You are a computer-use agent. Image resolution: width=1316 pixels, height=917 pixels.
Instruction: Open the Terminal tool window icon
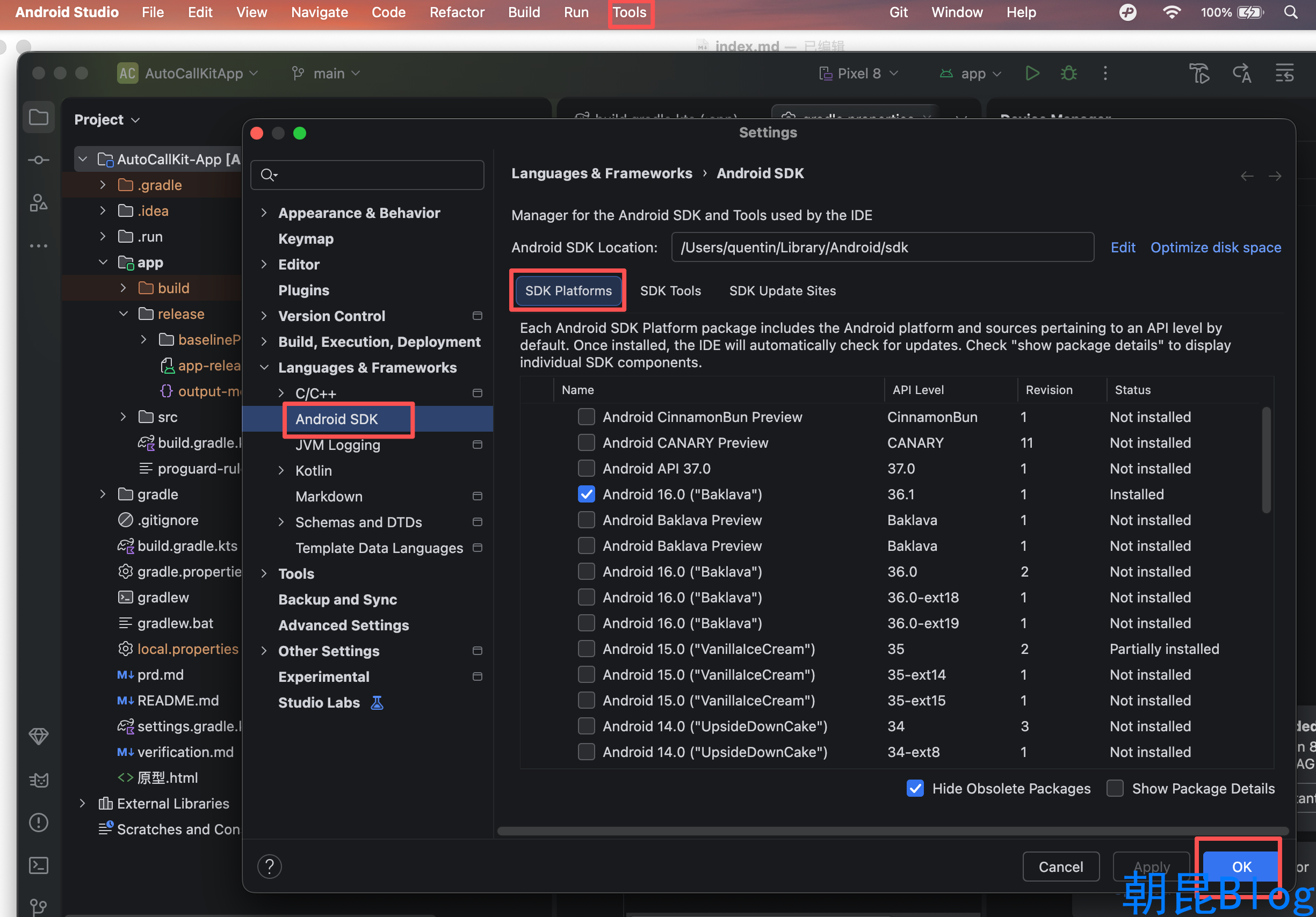pos(38,865)
